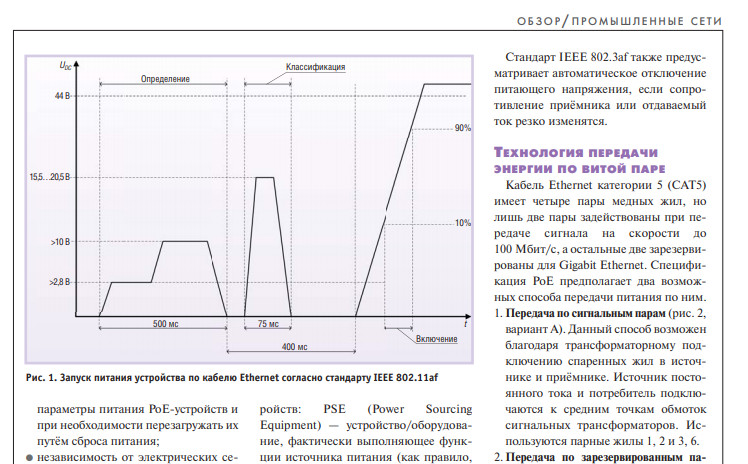This screenshot has height=464, width=748.
Task: Click the '75 мс' duration label
Action: pyautogui.click(x=268, y=325)
